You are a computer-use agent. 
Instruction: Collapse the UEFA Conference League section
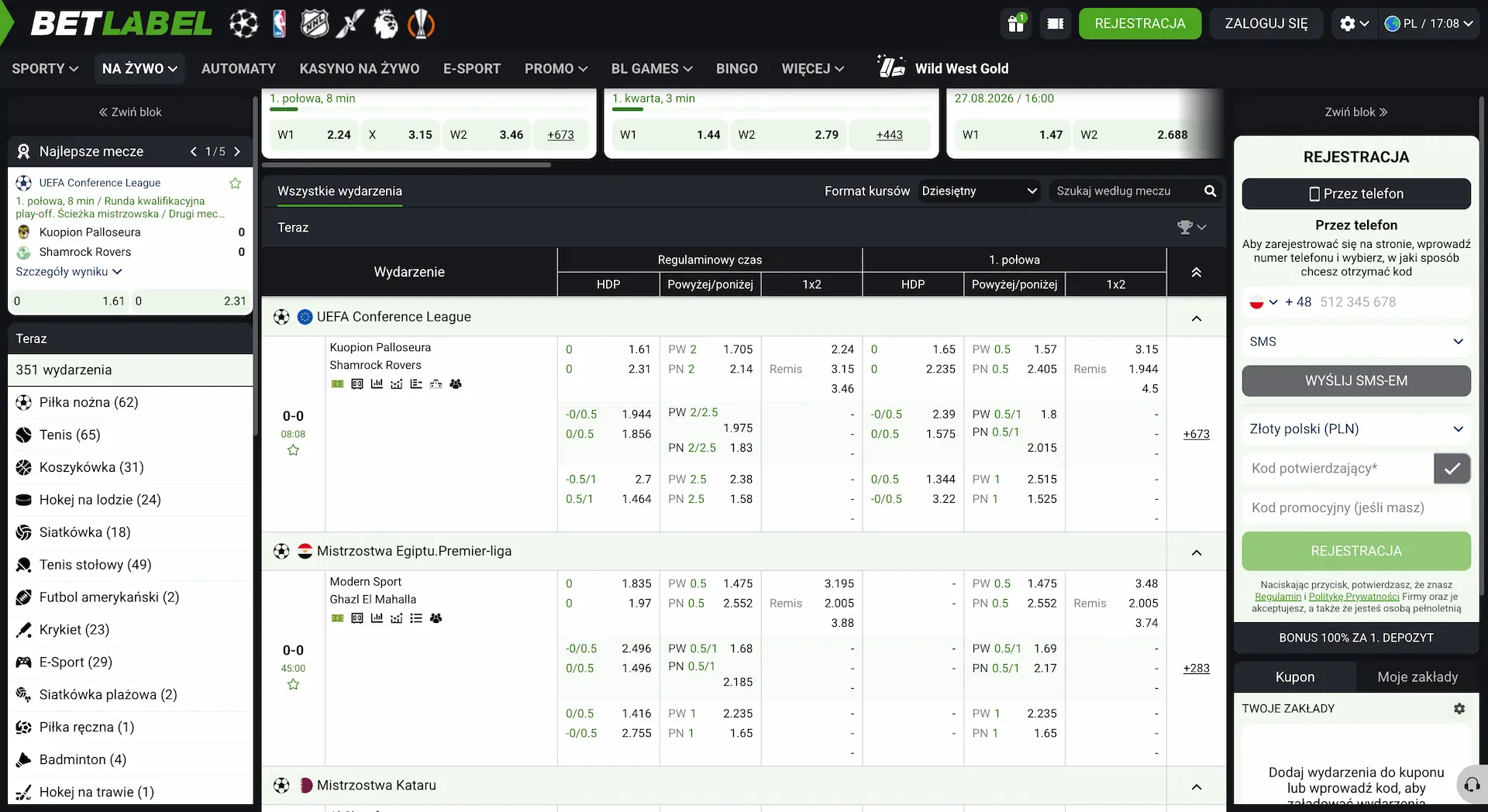pos(1196,318)
